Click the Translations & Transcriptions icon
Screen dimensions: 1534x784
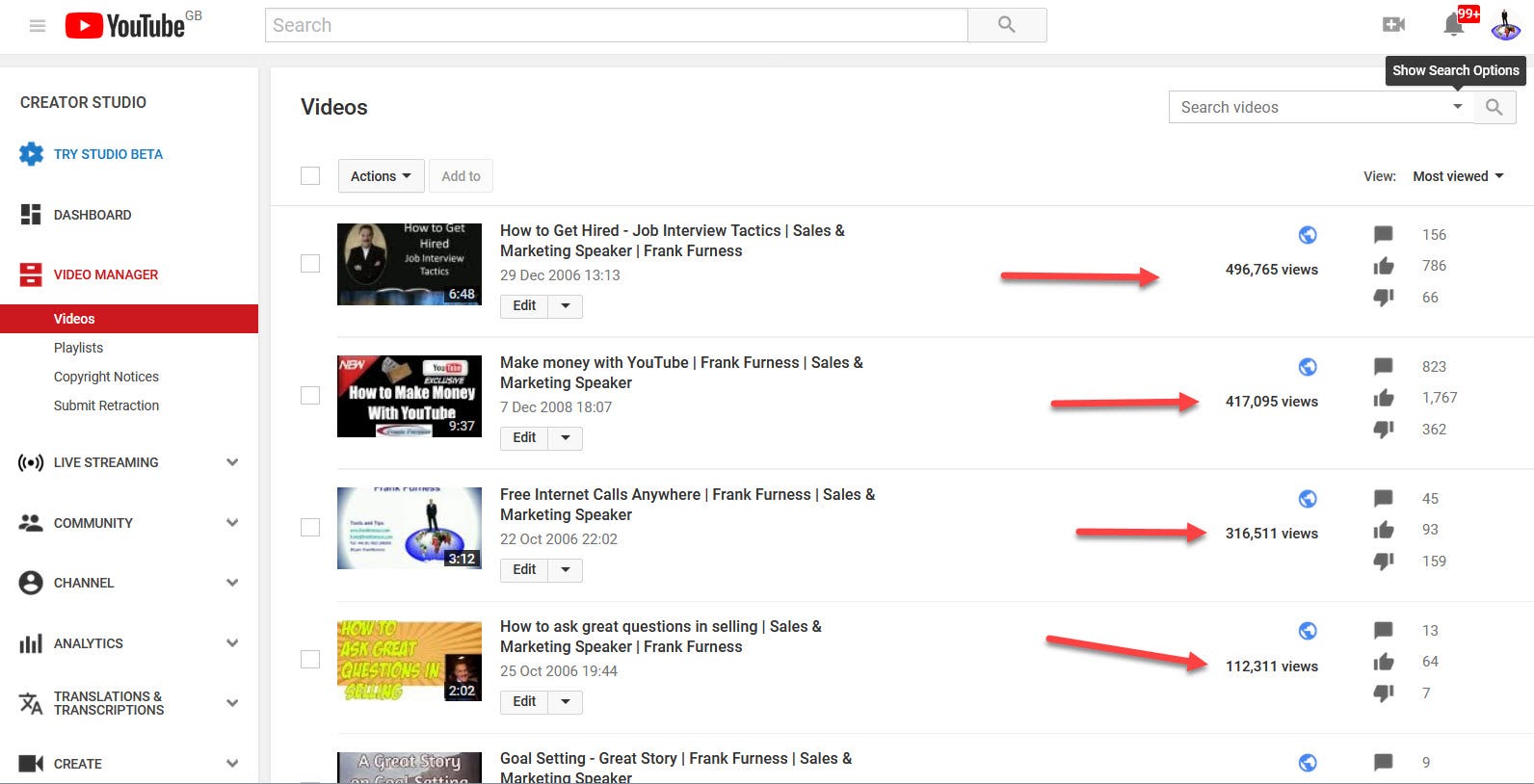point(31,703)
